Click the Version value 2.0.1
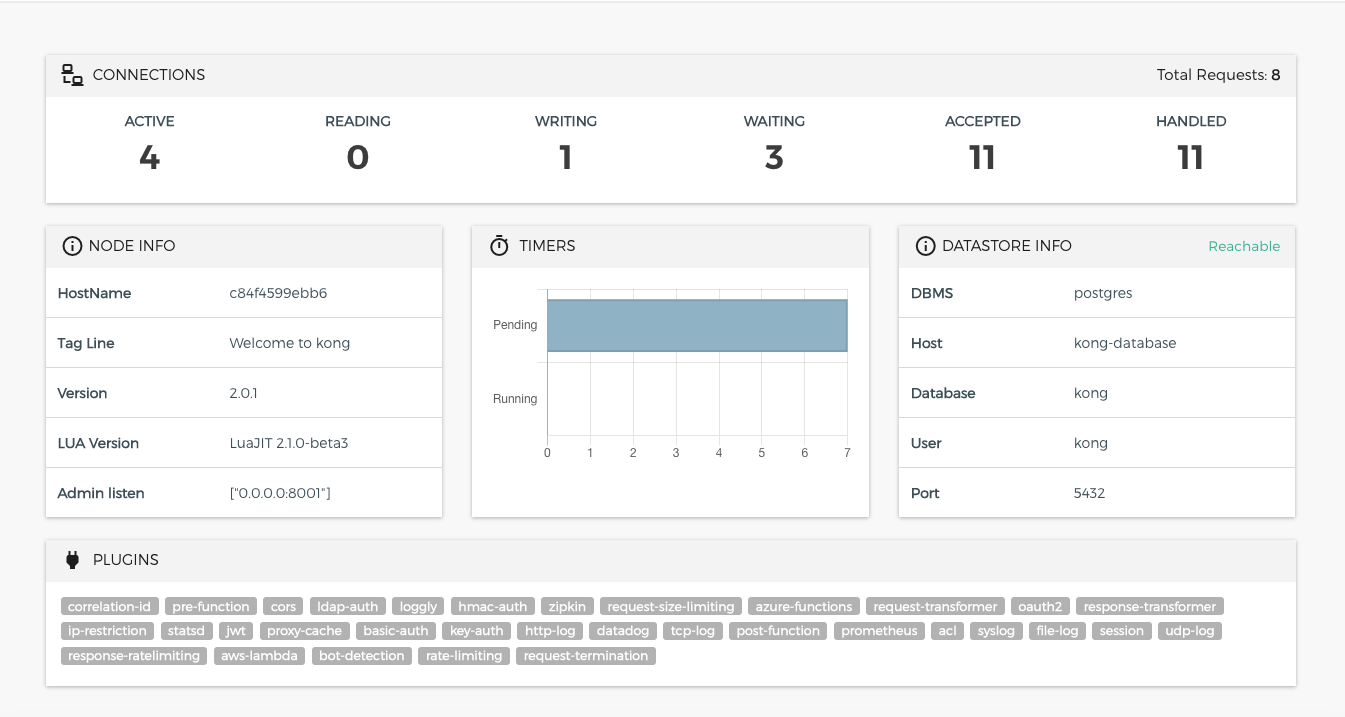 [x=243, y=394]
